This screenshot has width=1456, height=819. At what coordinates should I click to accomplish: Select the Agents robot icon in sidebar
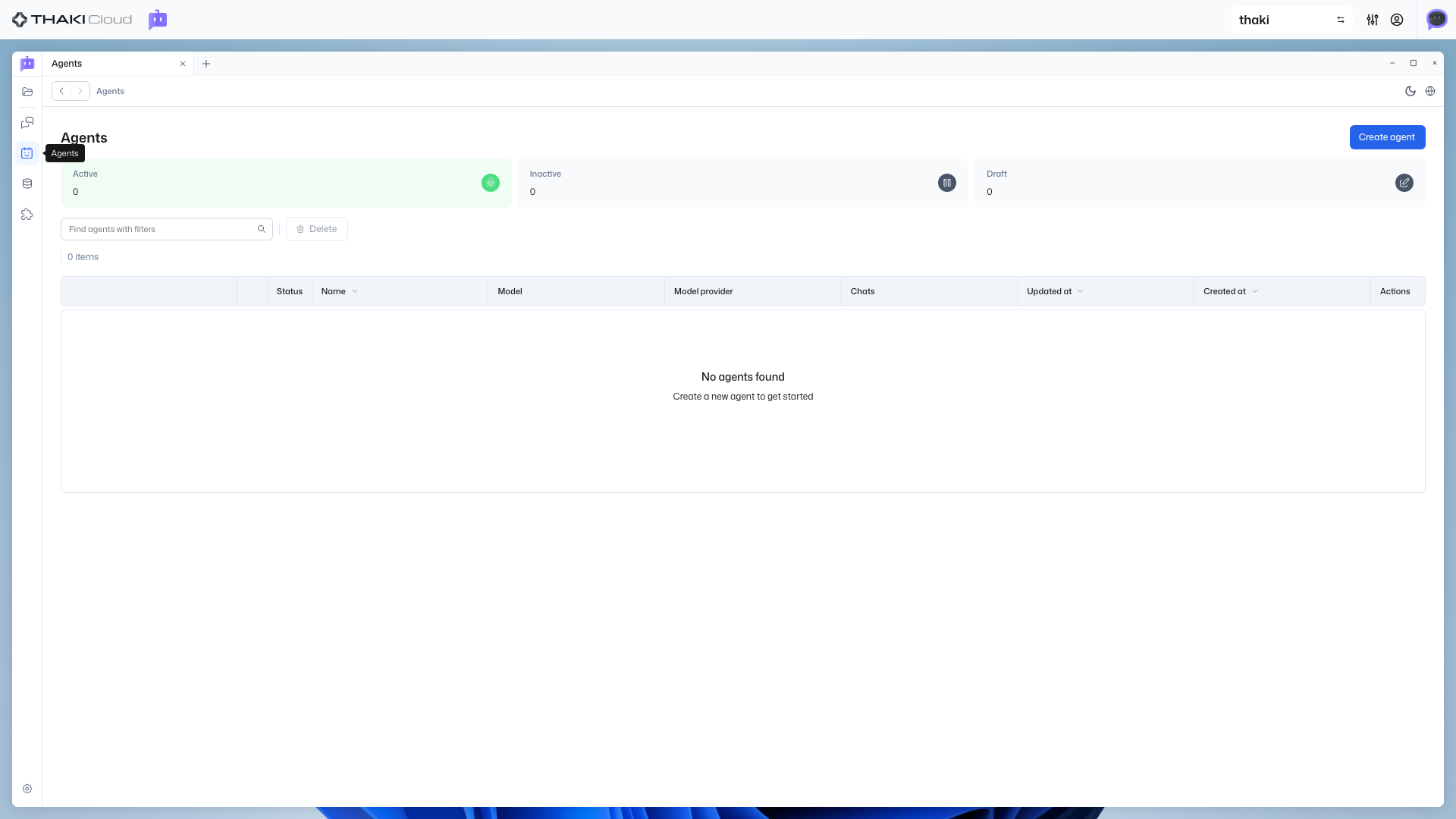pos(27,153)
